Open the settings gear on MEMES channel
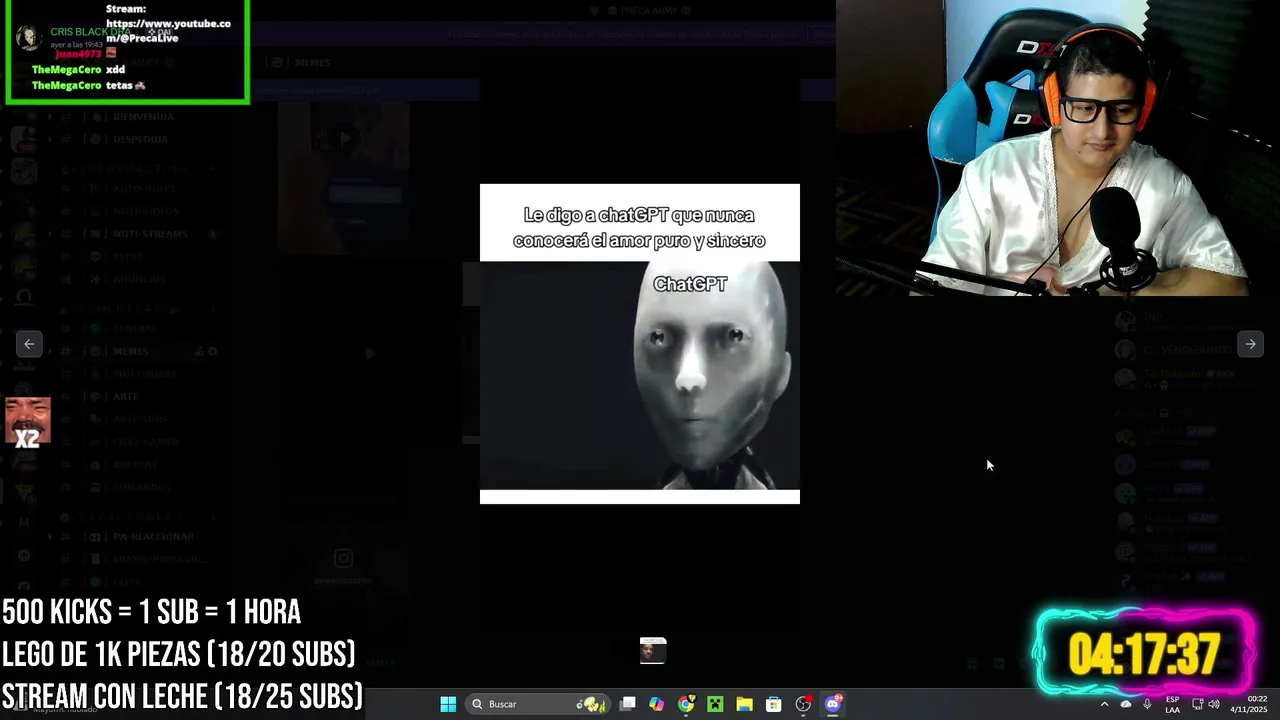Screen dimensions: 1280x720 click(x=213, y=352)
